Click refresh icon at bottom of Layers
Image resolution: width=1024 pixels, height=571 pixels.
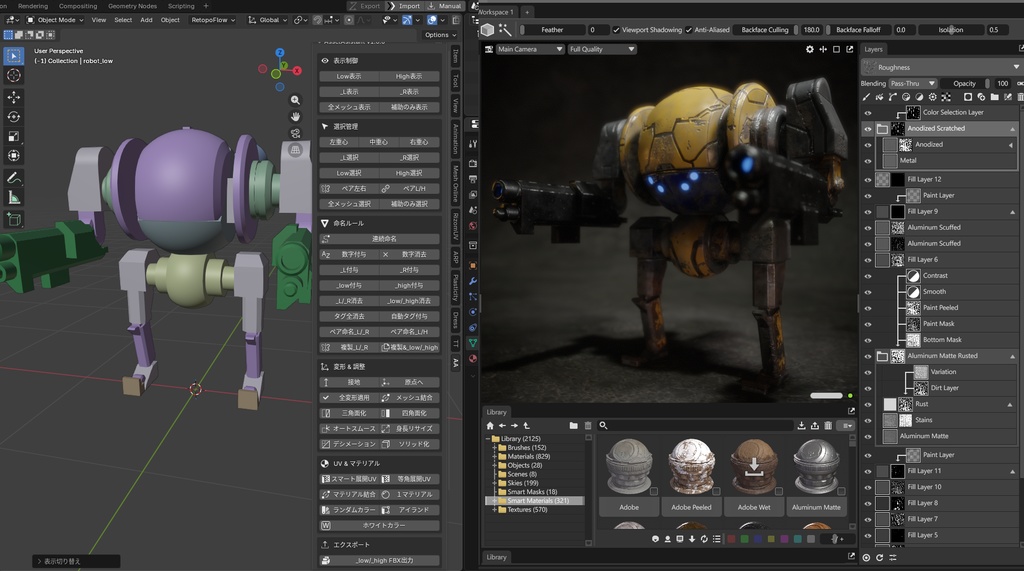coord(880,557)
